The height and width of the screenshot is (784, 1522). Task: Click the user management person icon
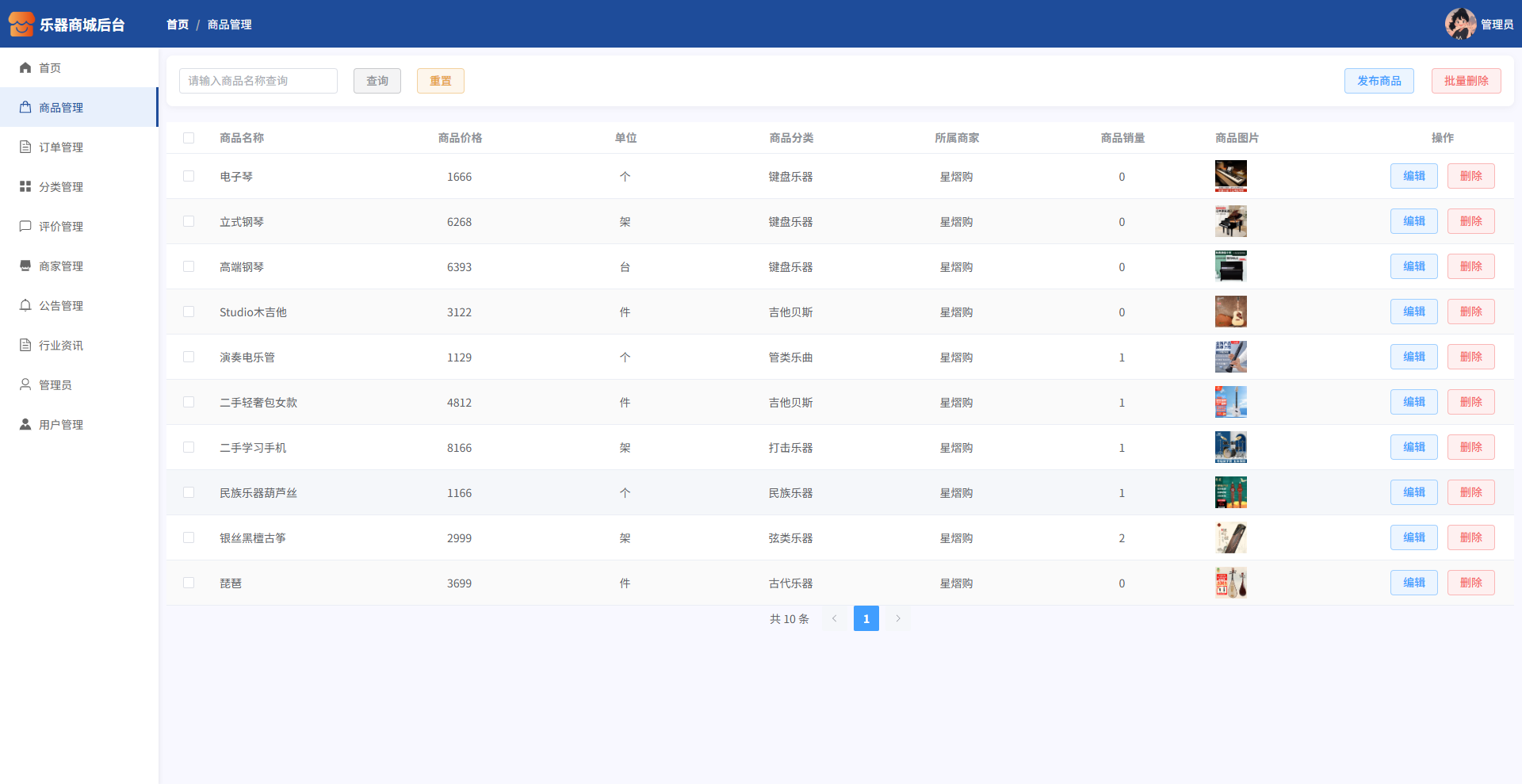pos(25,425)
